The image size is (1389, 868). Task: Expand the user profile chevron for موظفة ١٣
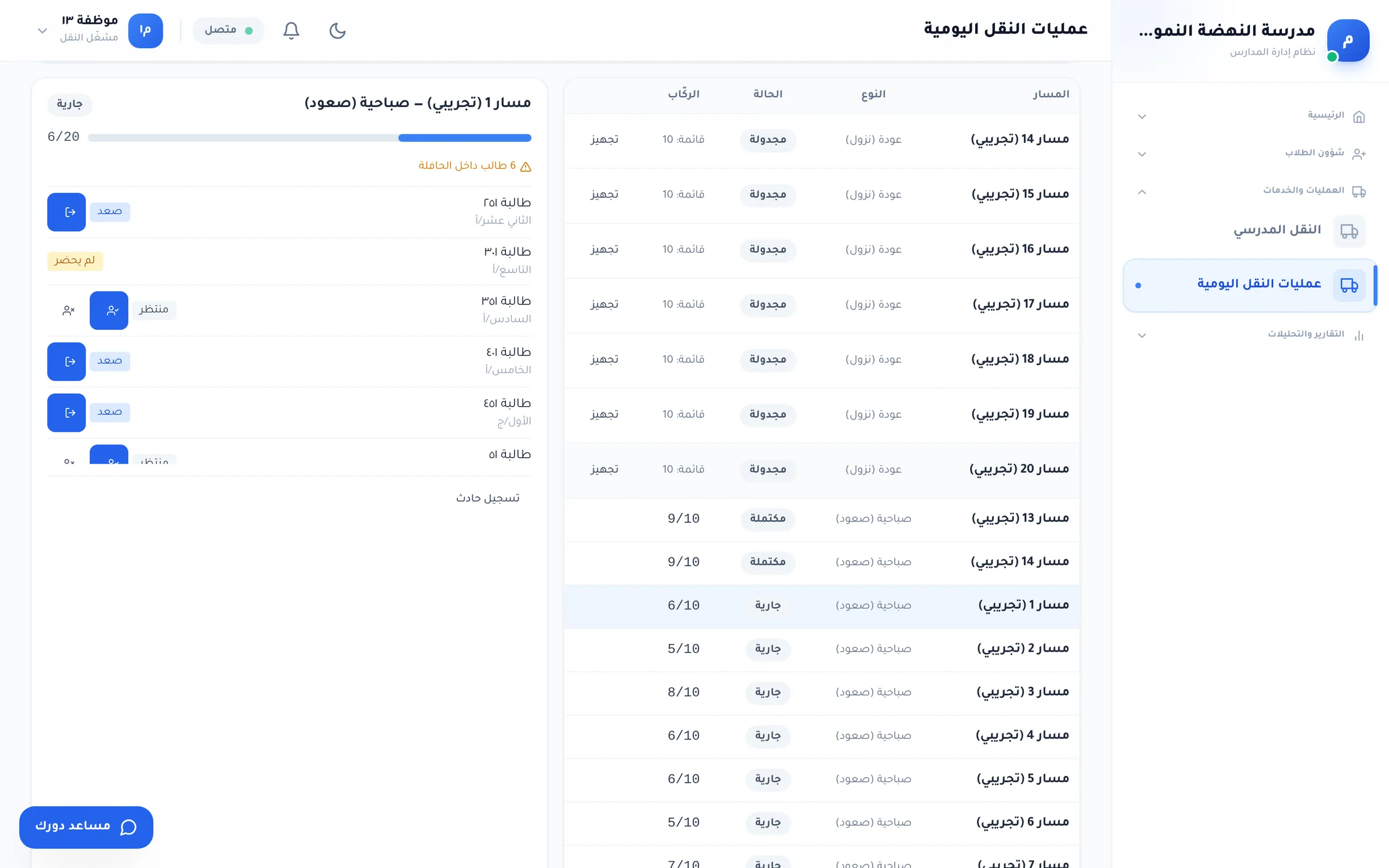click(x=42, y=31)
